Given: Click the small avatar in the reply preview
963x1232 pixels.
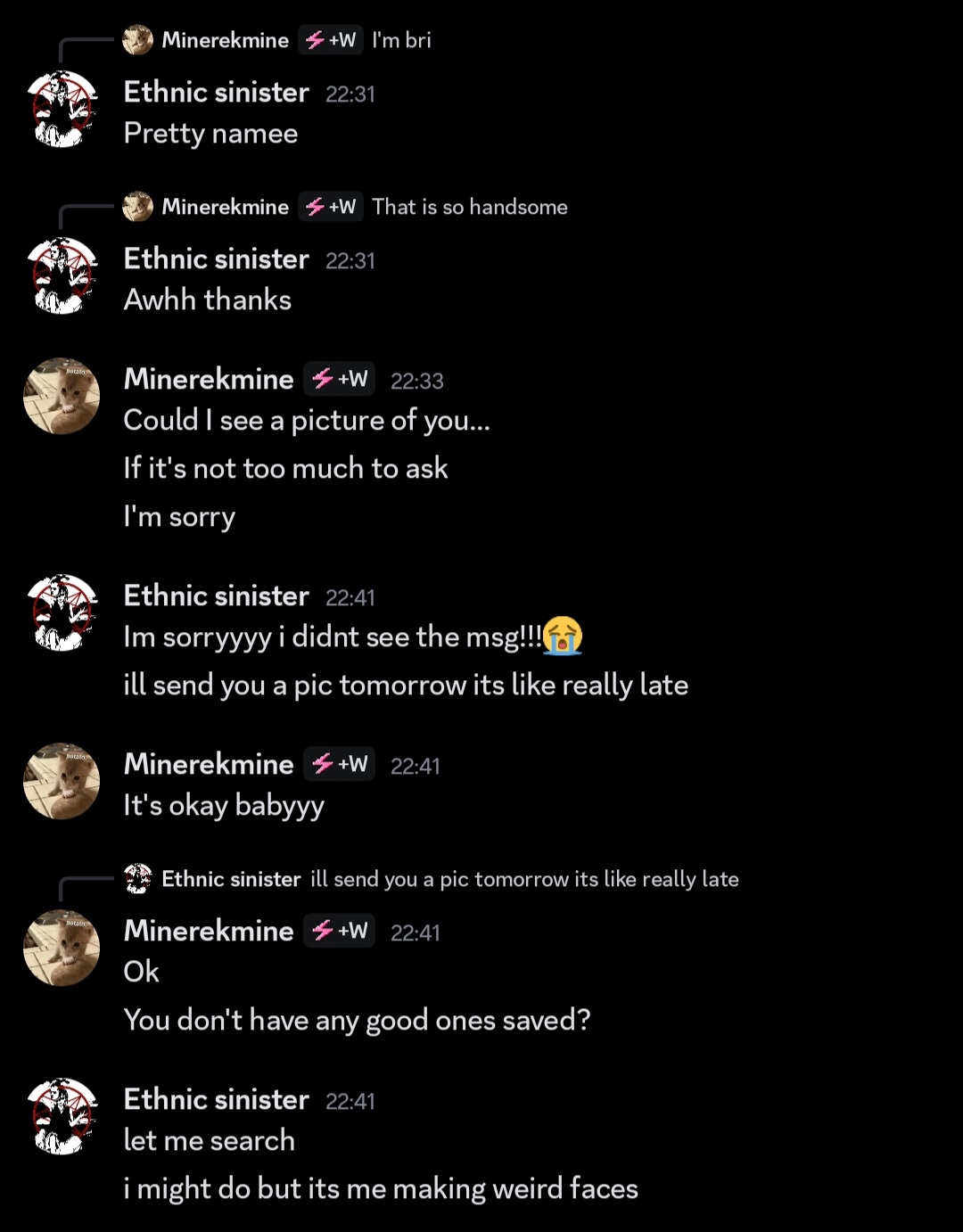Looking at the screenshot, I should [138, 40].
